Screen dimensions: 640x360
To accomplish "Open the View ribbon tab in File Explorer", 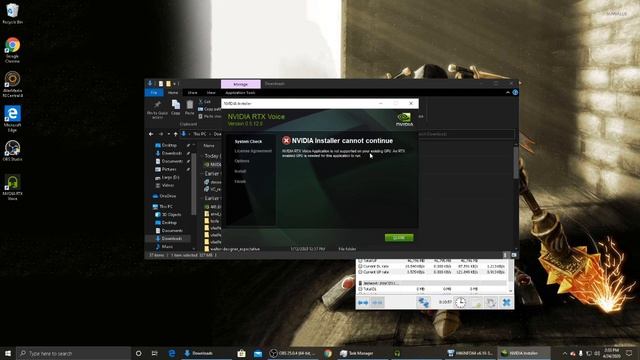I will [x=211, y=93].
